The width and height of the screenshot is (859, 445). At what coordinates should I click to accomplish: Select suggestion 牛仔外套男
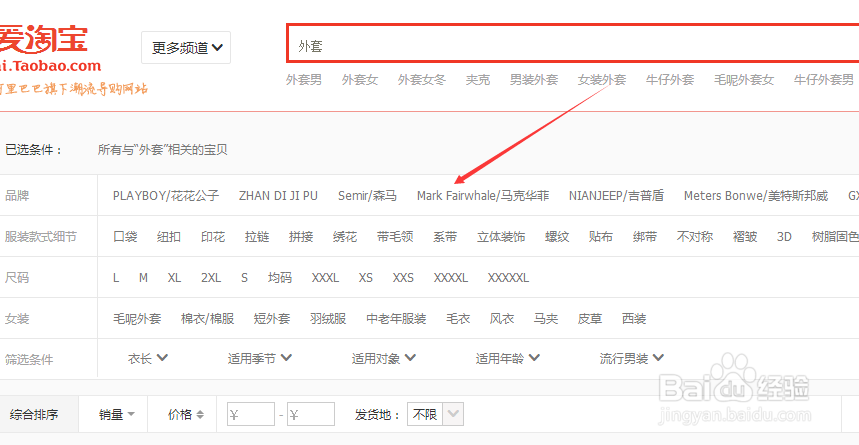click(823, 80)
